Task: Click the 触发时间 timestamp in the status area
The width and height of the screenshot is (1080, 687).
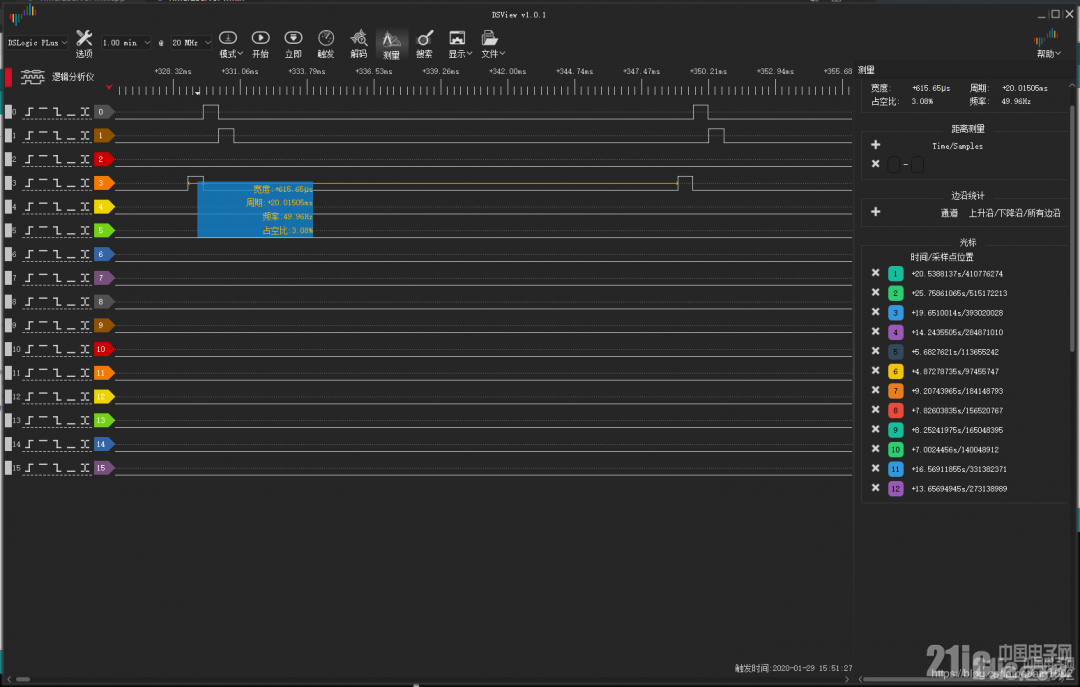Action: 793,668
